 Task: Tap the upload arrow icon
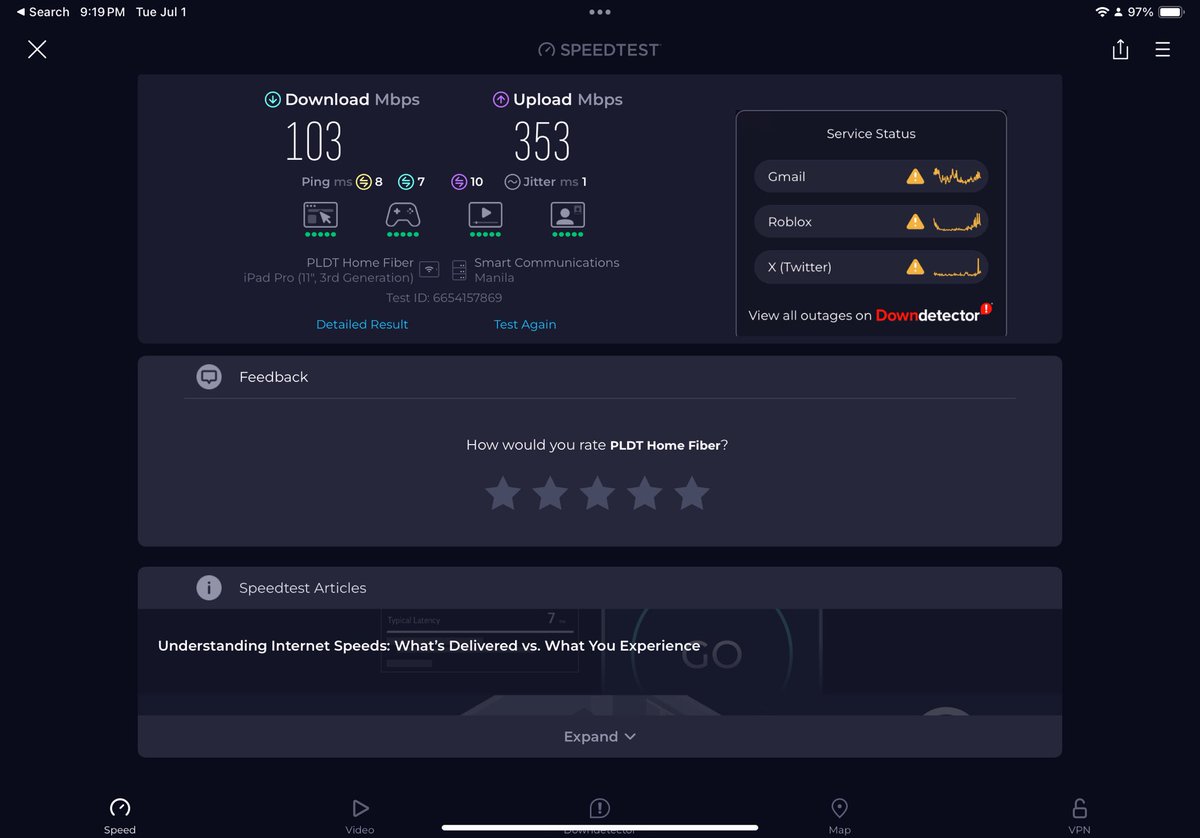click(501, 100)
